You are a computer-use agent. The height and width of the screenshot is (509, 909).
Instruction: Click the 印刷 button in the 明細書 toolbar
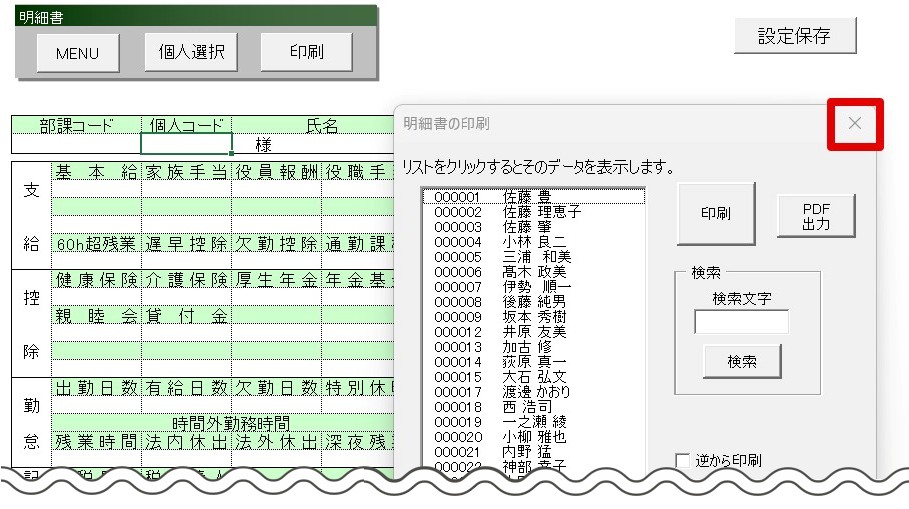307,52
